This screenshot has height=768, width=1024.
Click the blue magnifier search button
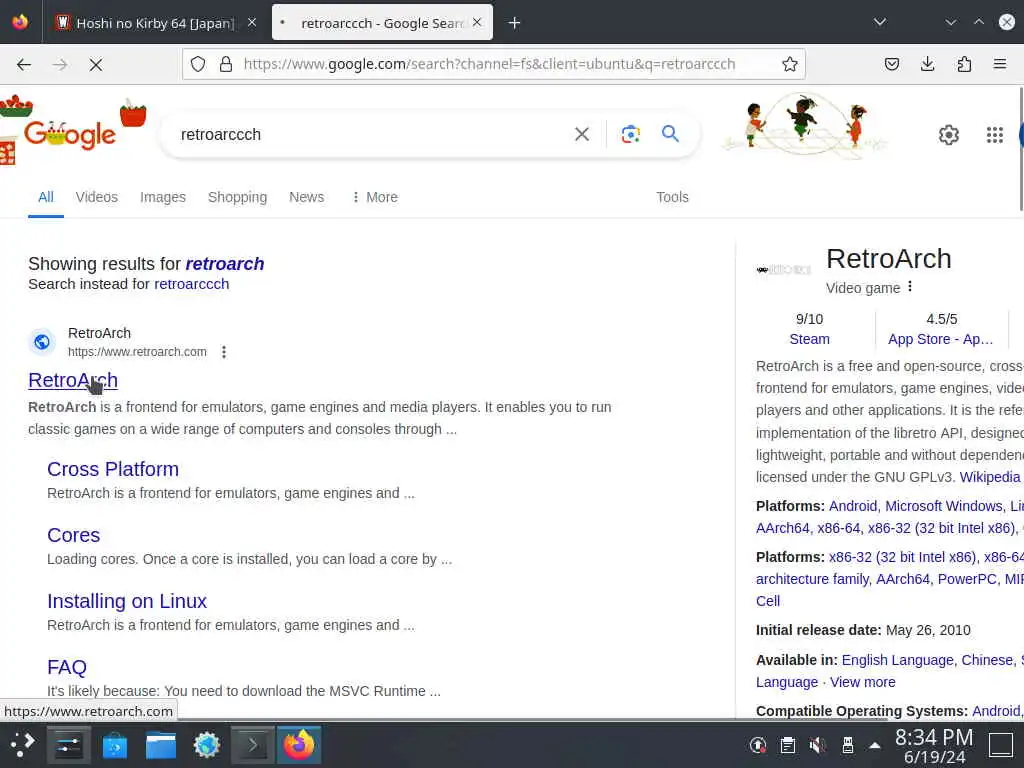(670, 134)
